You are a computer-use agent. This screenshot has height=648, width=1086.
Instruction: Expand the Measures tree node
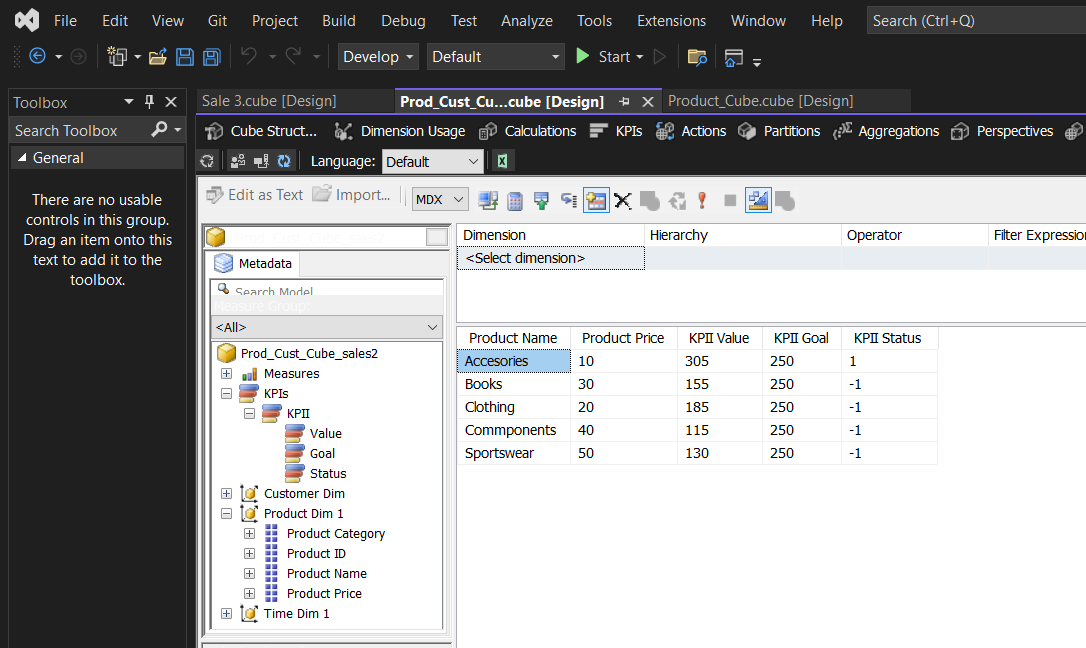click(226, 374)
